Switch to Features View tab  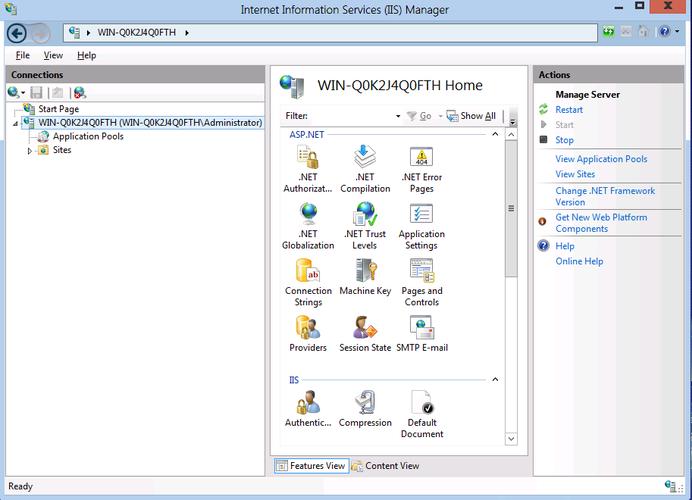[312, 466]
